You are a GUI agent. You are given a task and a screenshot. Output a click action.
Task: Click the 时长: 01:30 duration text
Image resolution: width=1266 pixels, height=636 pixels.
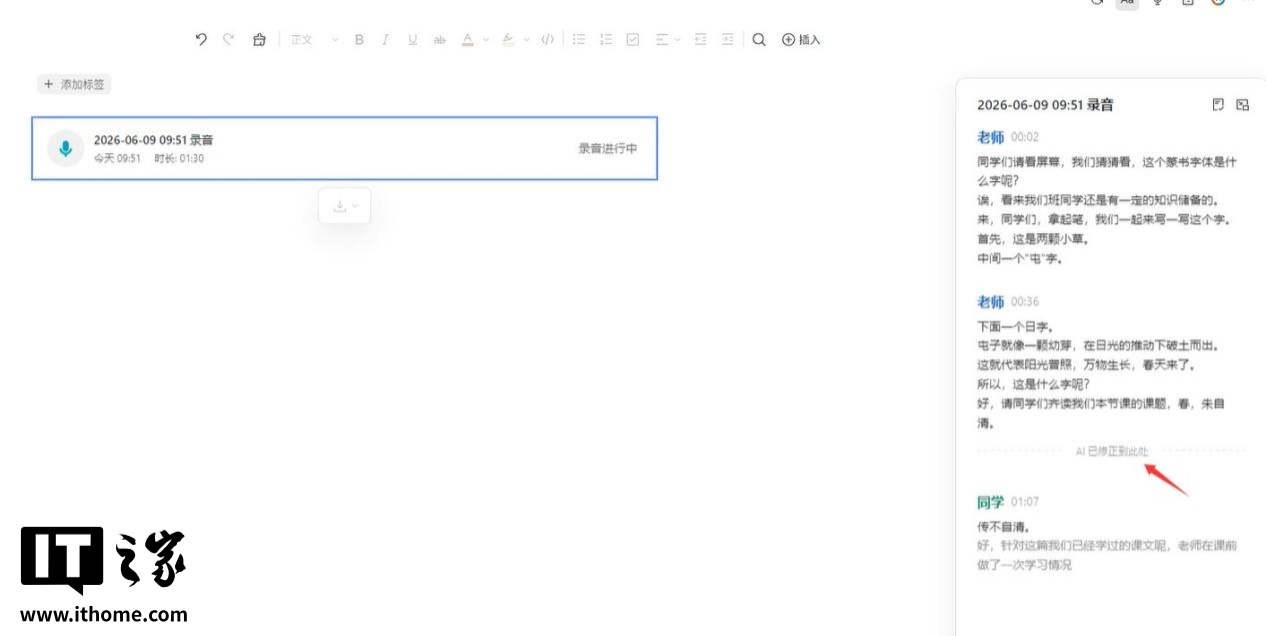pyautogui.click(x=179, y=158)
